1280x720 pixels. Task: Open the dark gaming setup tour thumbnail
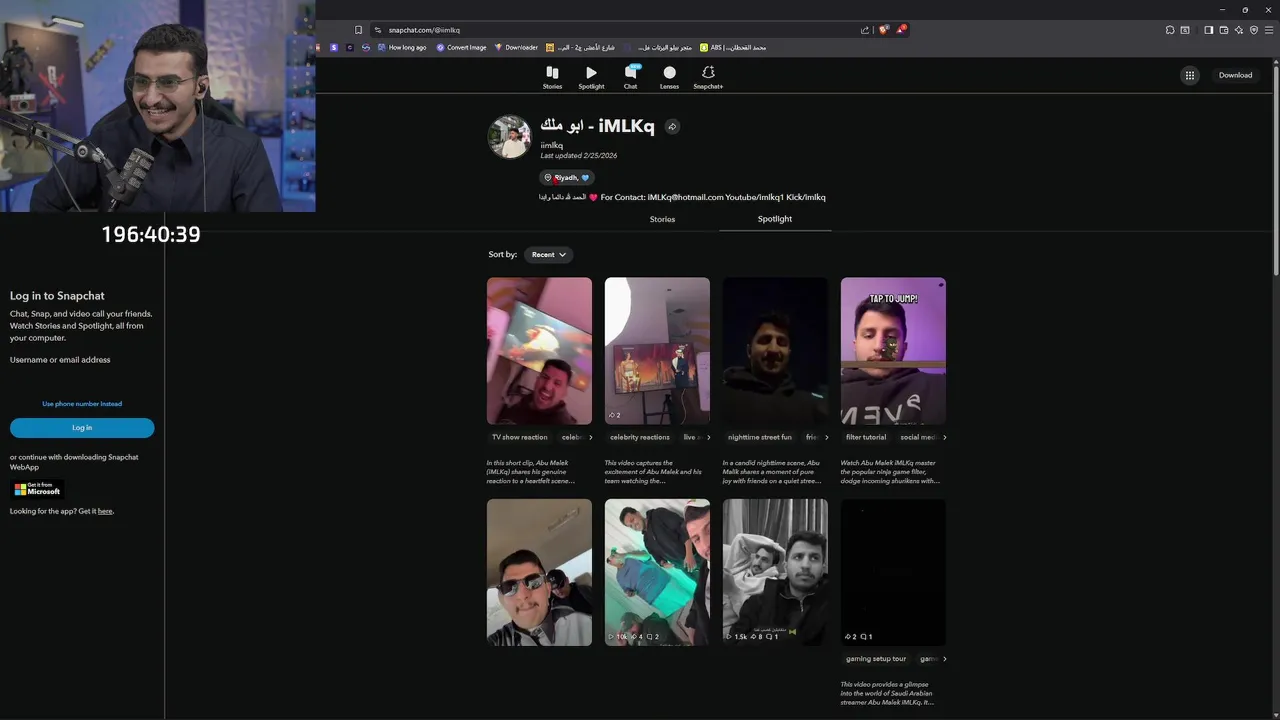pos(893,572)
